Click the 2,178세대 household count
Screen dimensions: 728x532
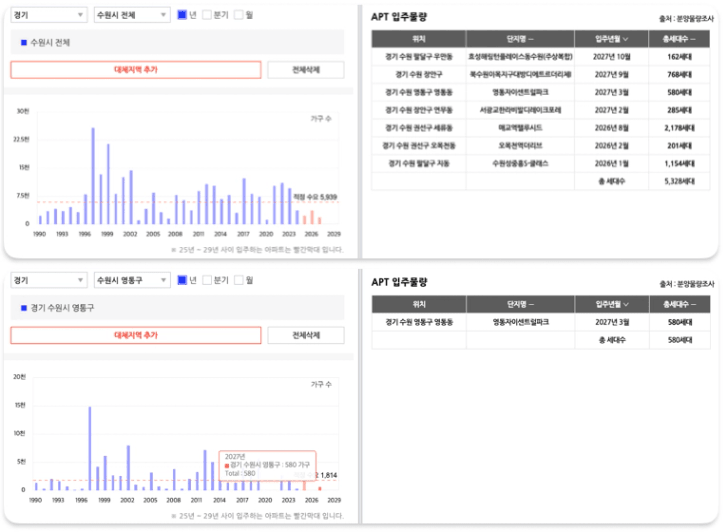[679, 128]
